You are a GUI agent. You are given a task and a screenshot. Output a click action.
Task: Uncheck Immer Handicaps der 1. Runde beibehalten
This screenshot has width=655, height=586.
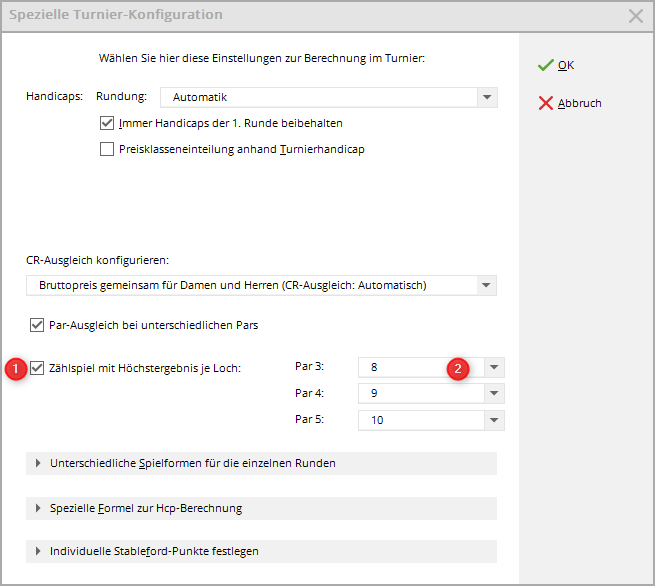(108, 124)
